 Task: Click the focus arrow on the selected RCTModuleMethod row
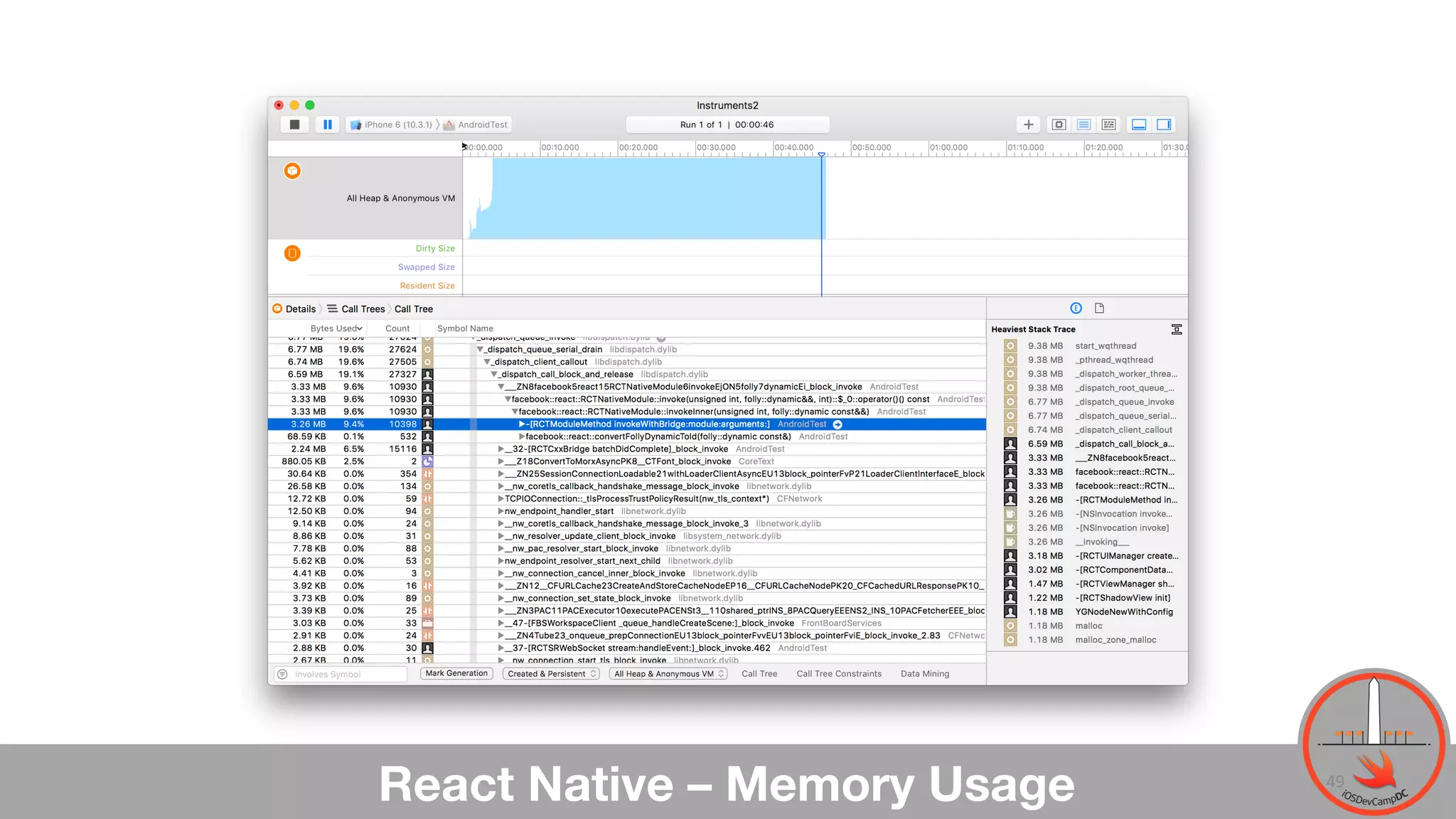[x=837, y=424]
